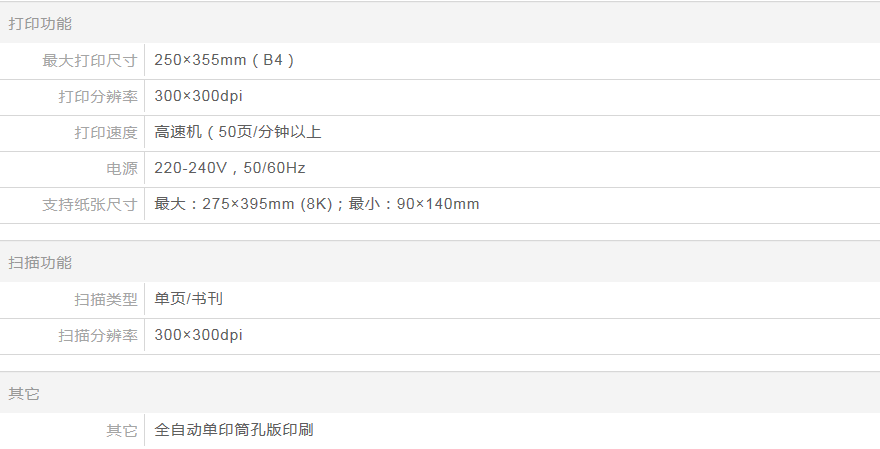This screenshot has height=449, width=880.
Task: Select the 扫描分辨率 row label
Action: click(98, 335)
